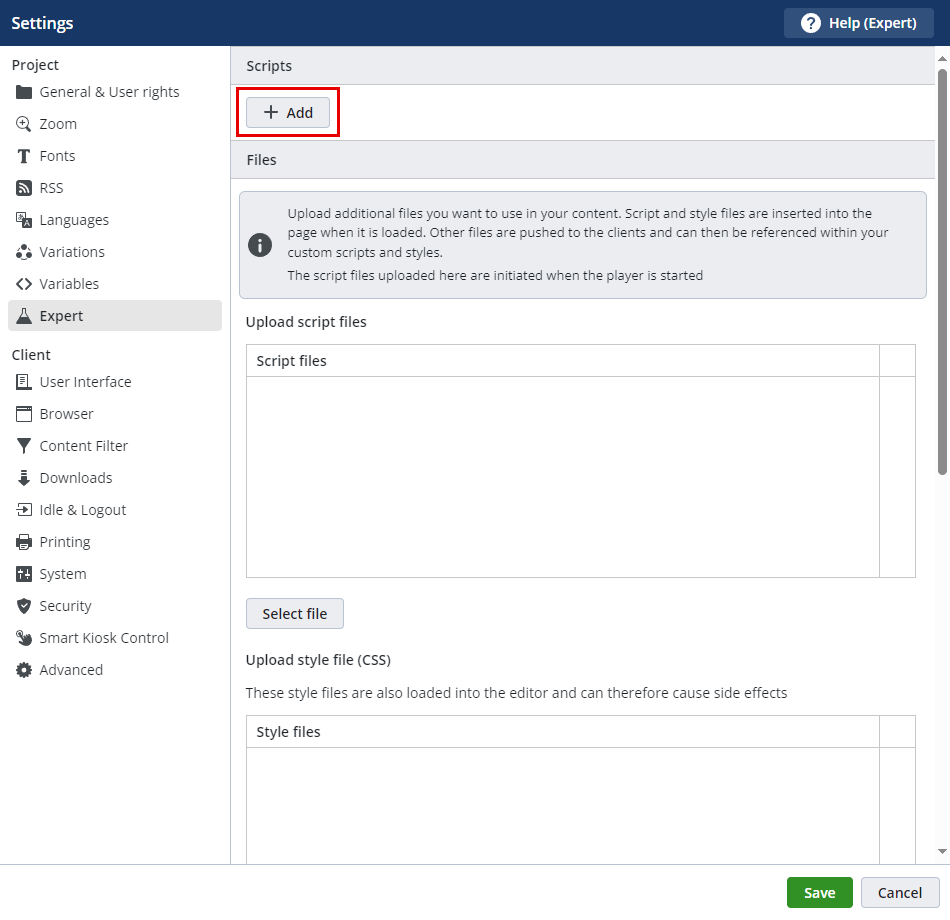The width and height of the screenshot is (950, 920).
Task: Cancel the settings dialog
Action: pyautogui.click(x=899, y=893)
